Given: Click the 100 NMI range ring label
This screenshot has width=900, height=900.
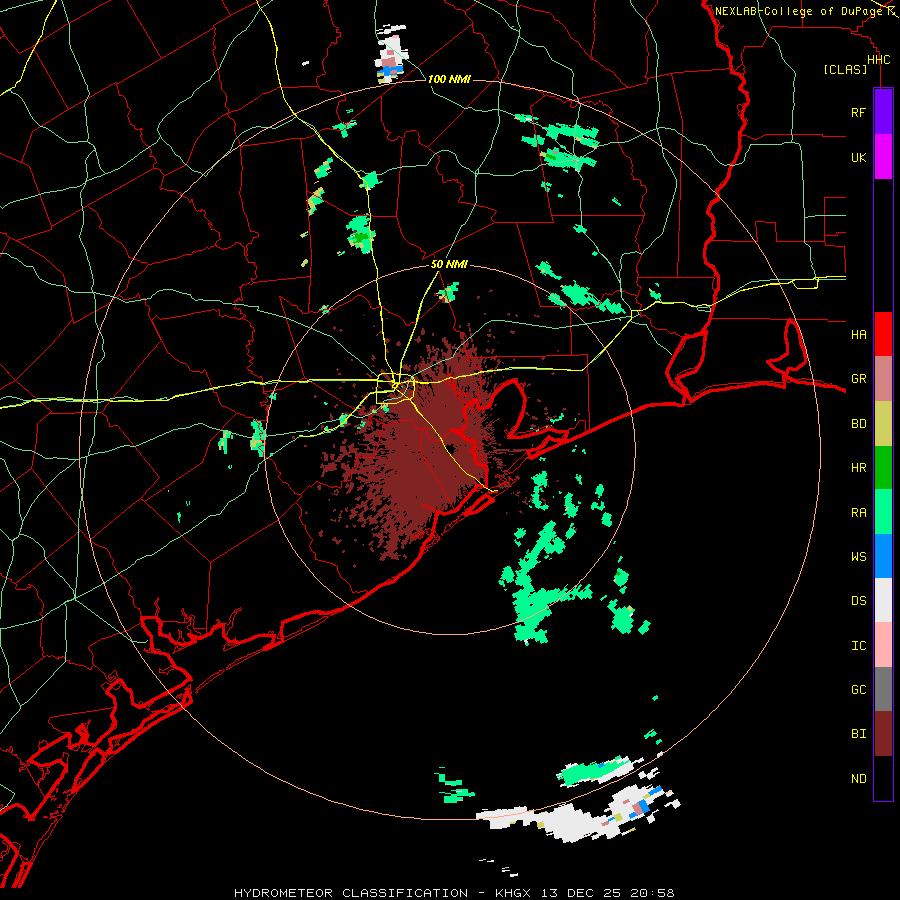Looking at the screenshot, I should [x=449, y=79].
